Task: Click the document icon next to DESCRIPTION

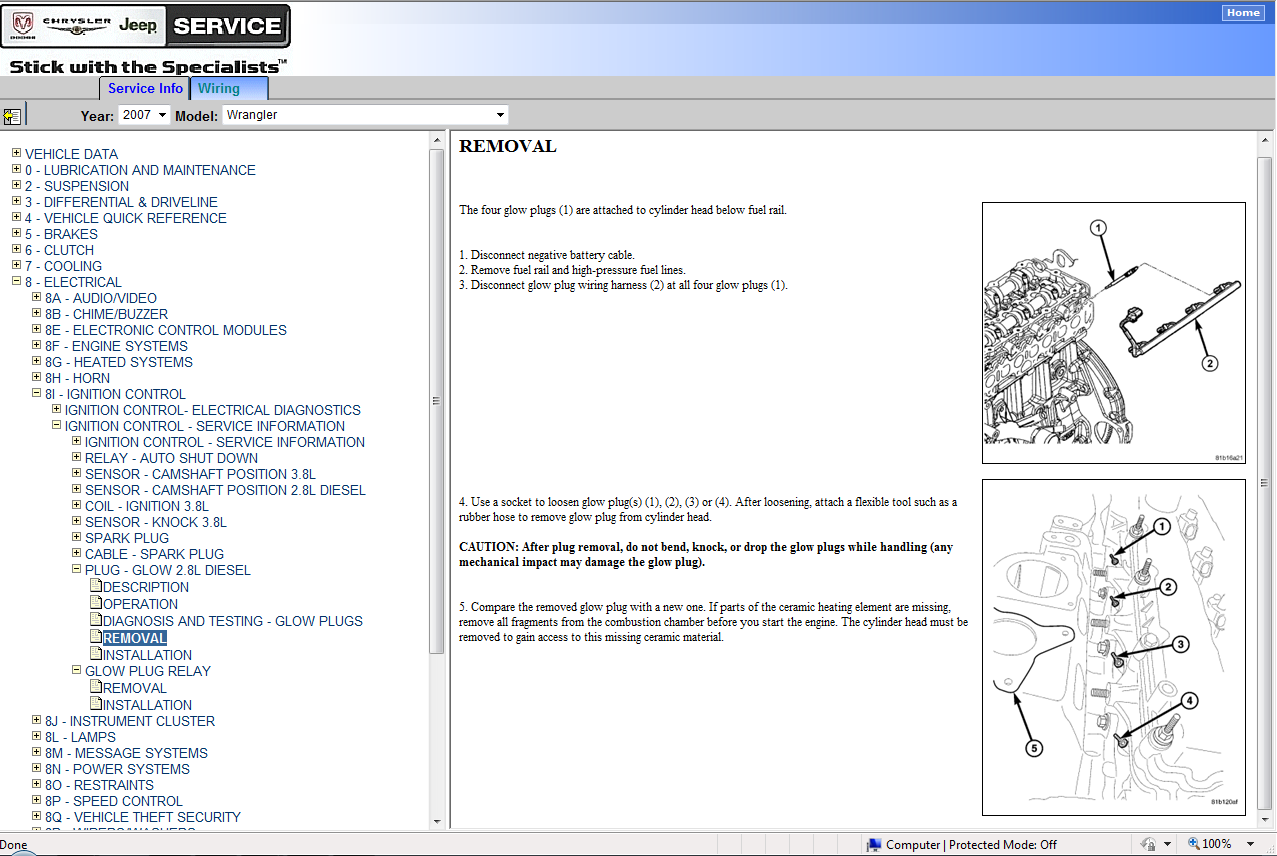Action: [96, 587]
